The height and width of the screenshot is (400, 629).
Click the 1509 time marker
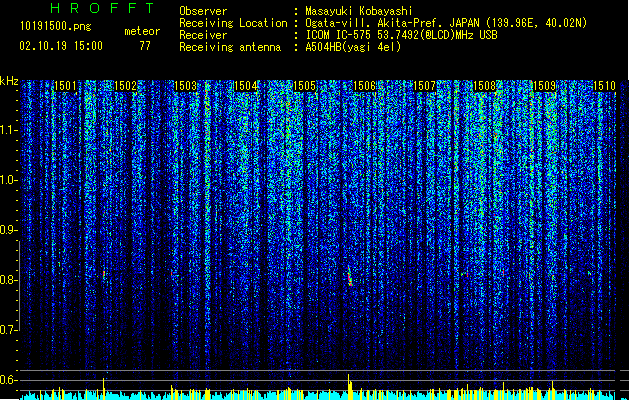[545, 86]
